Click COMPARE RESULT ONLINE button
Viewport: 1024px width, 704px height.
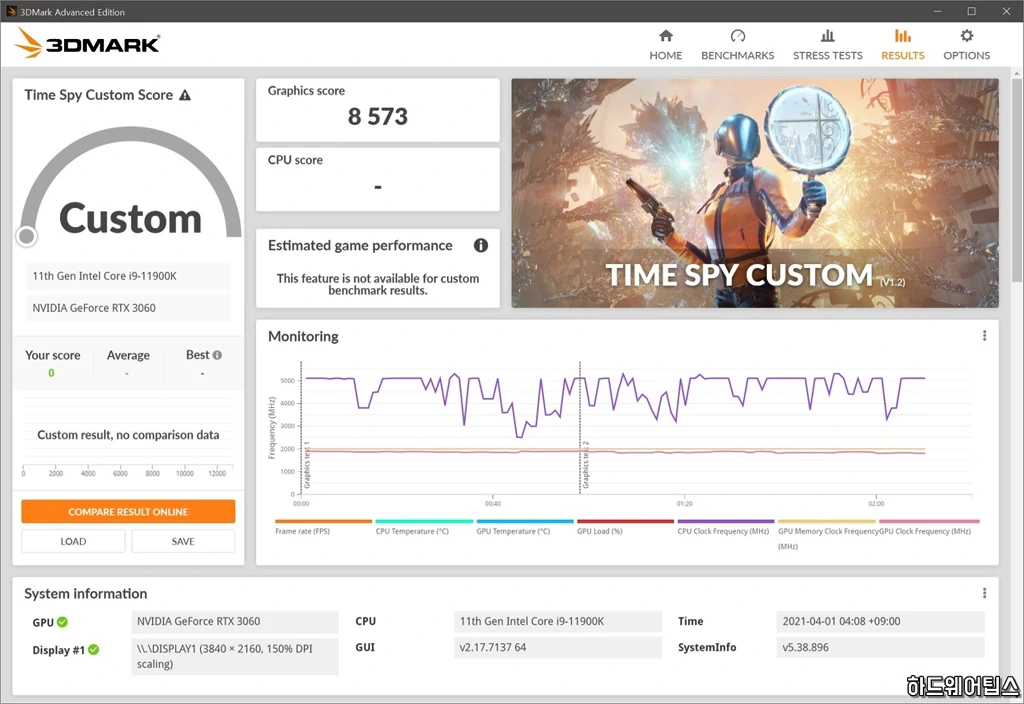click(x=128, y=511)
